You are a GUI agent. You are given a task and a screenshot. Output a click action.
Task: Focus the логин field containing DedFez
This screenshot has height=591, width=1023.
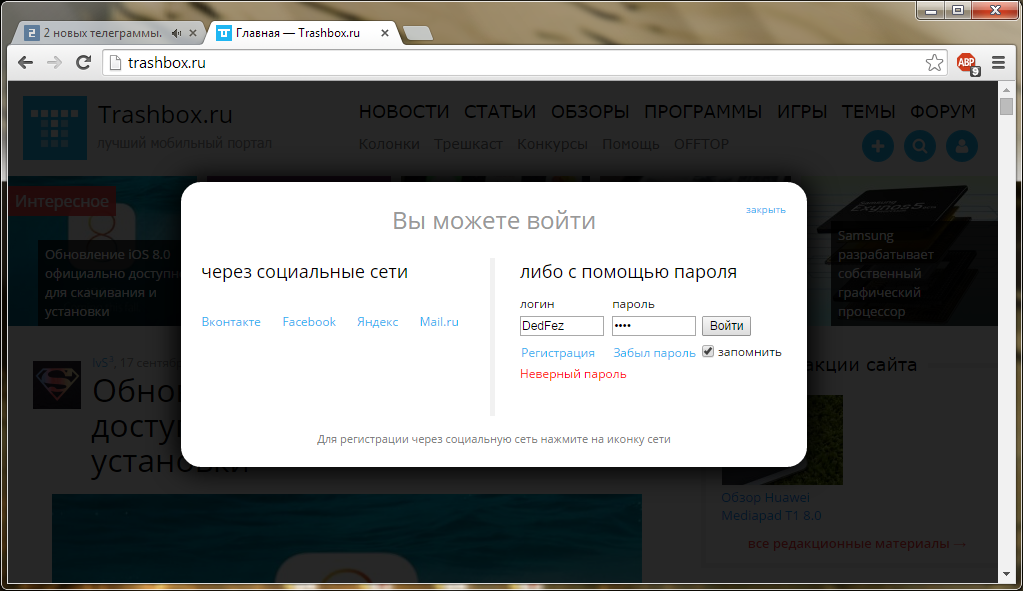[562, 326]
